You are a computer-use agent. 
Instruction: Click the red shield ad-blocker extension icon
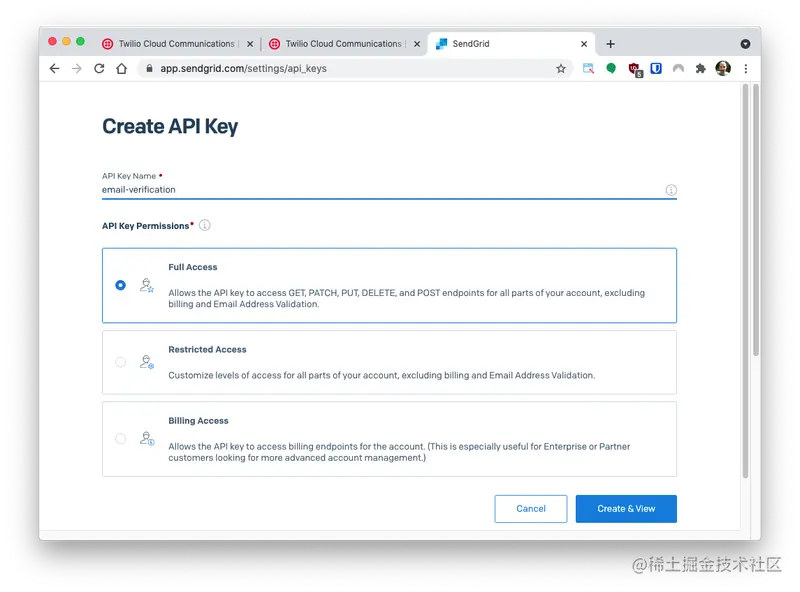(634, 68)
